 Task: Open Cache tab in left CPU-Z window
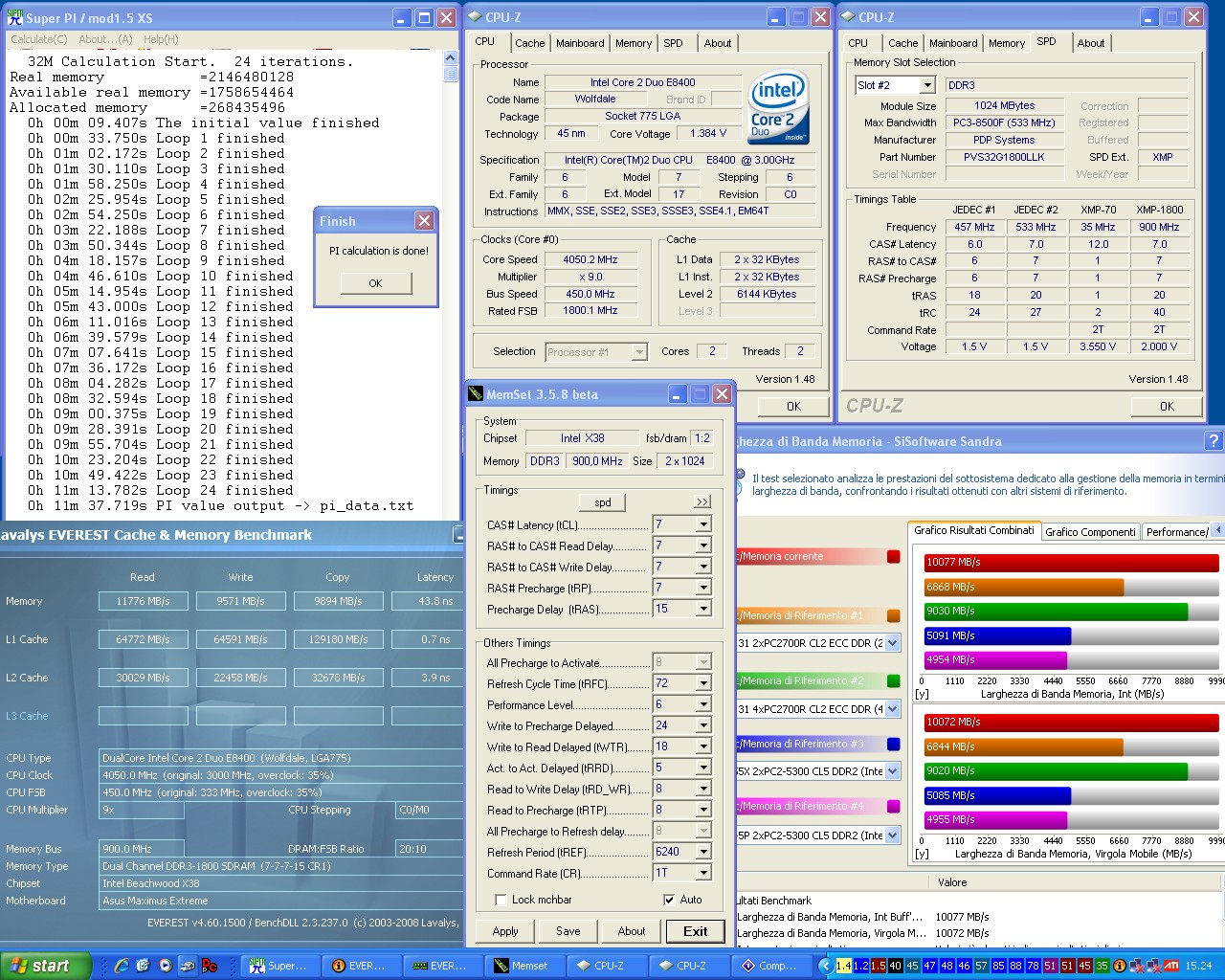(529, 43)
